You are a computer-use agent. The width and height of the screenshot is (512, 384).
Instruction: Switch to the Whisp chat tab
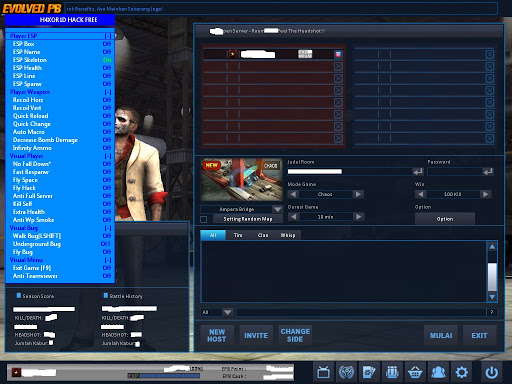click(x=288, y=235)
